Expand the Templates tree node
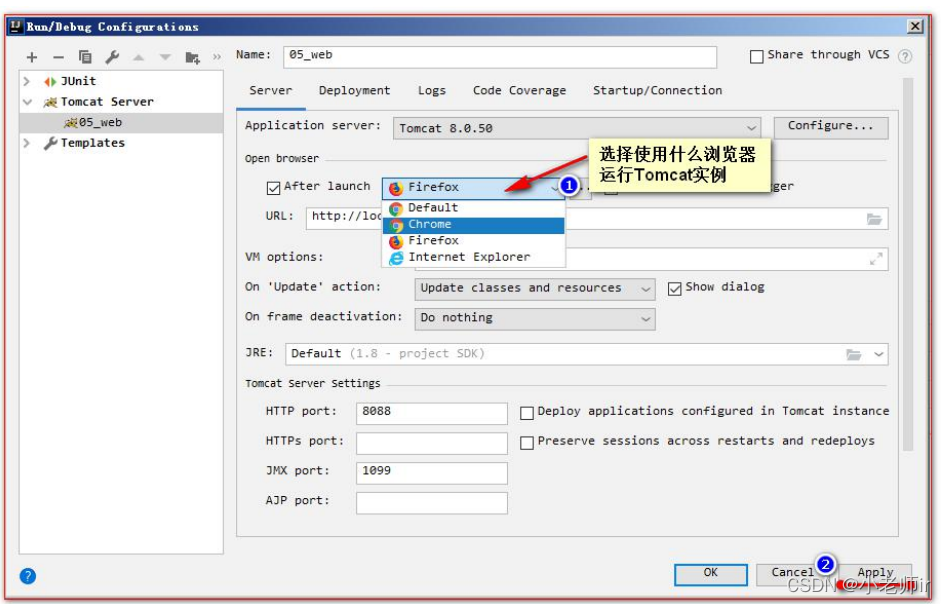 (27, 143)
